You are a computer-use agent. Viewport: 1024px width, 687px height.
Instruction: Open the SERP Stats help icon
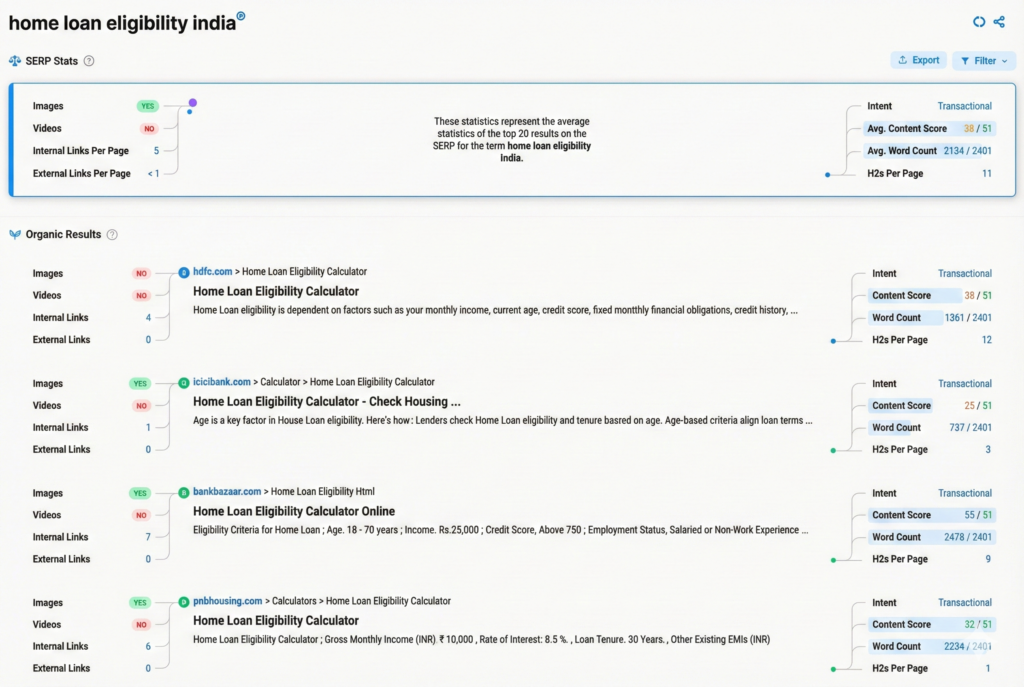click(89, 61)
